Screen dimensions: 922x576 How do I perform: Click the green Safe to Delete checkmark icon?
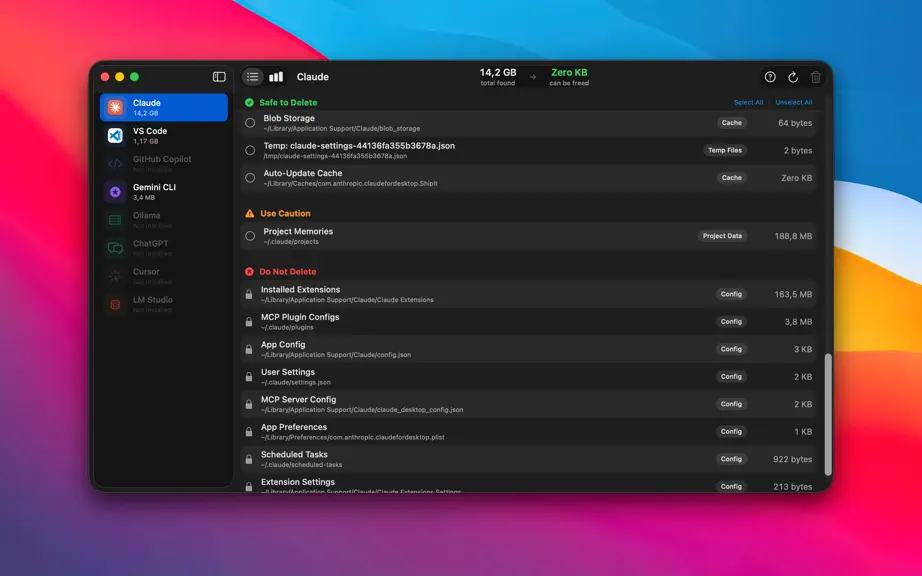249,102
